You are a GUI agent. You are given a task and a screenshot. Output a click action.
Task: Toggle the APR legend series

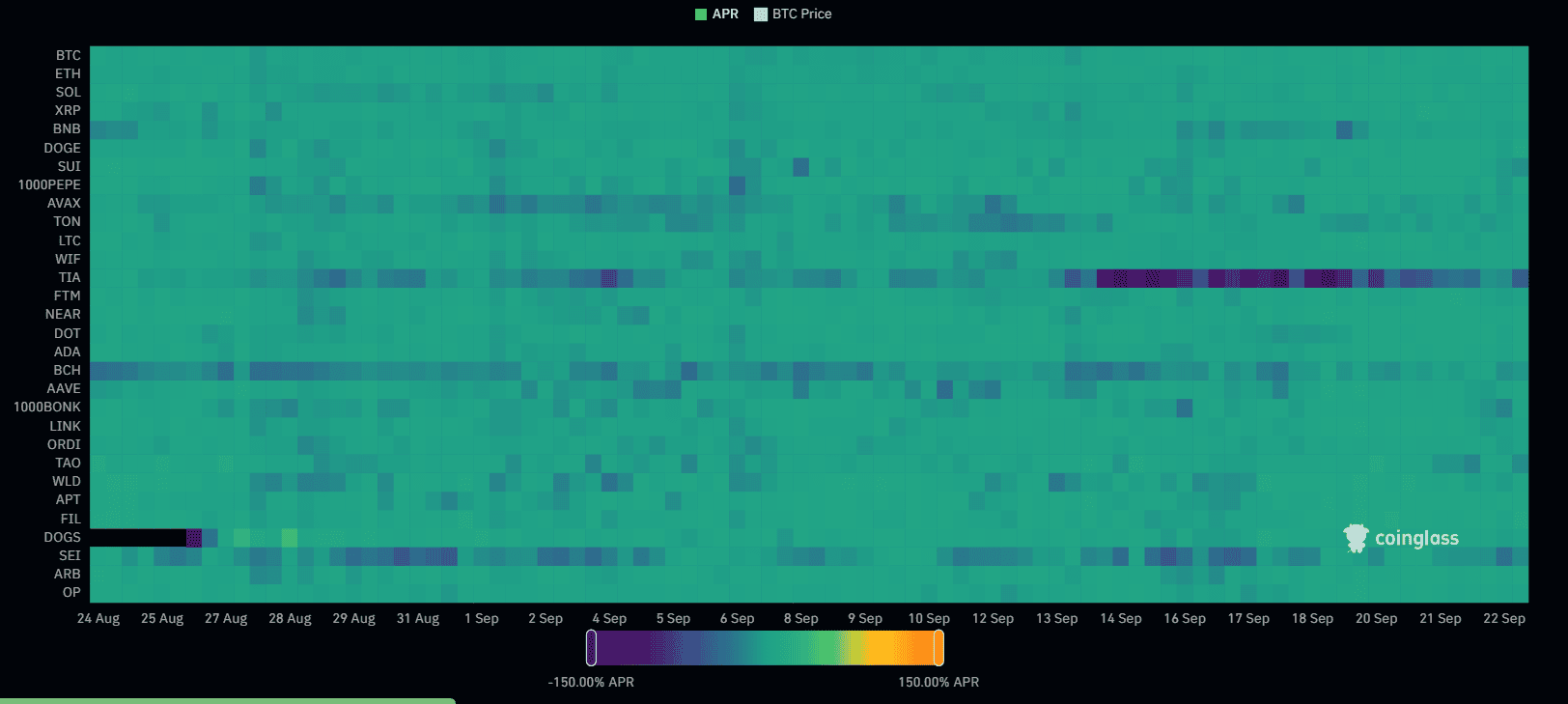716,14
